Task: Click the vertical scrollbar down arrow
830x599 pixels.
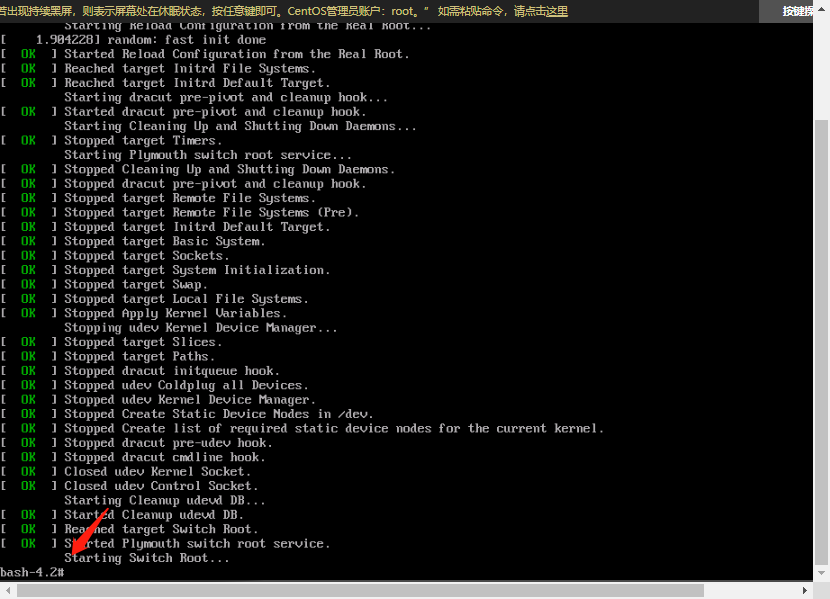Action: click(x=821, y=573)
